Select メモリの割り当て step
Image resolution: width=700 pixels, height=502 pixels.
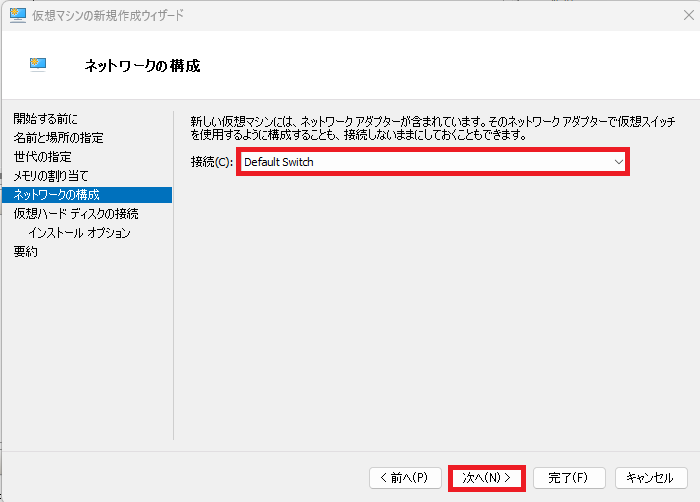pos(51,176)
